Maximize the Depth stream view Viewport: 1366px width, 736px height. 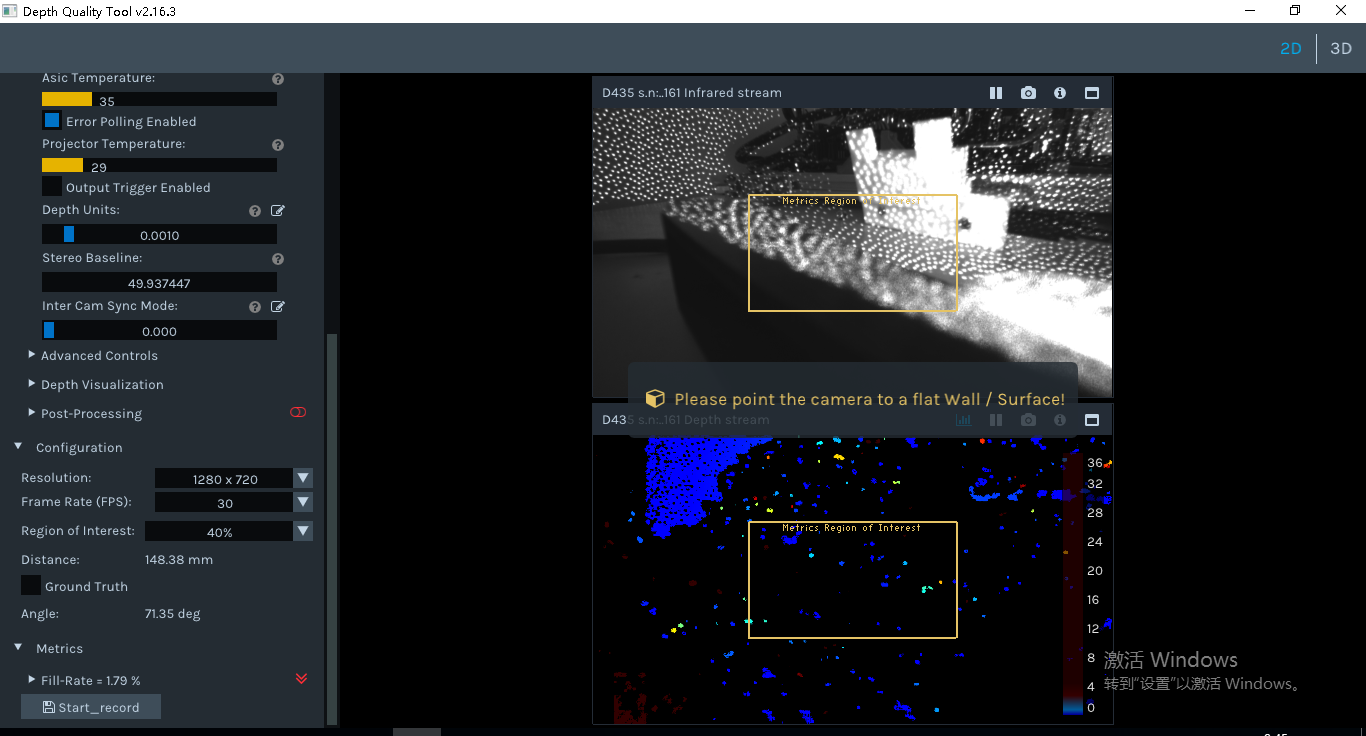(x=1091, y=419)
